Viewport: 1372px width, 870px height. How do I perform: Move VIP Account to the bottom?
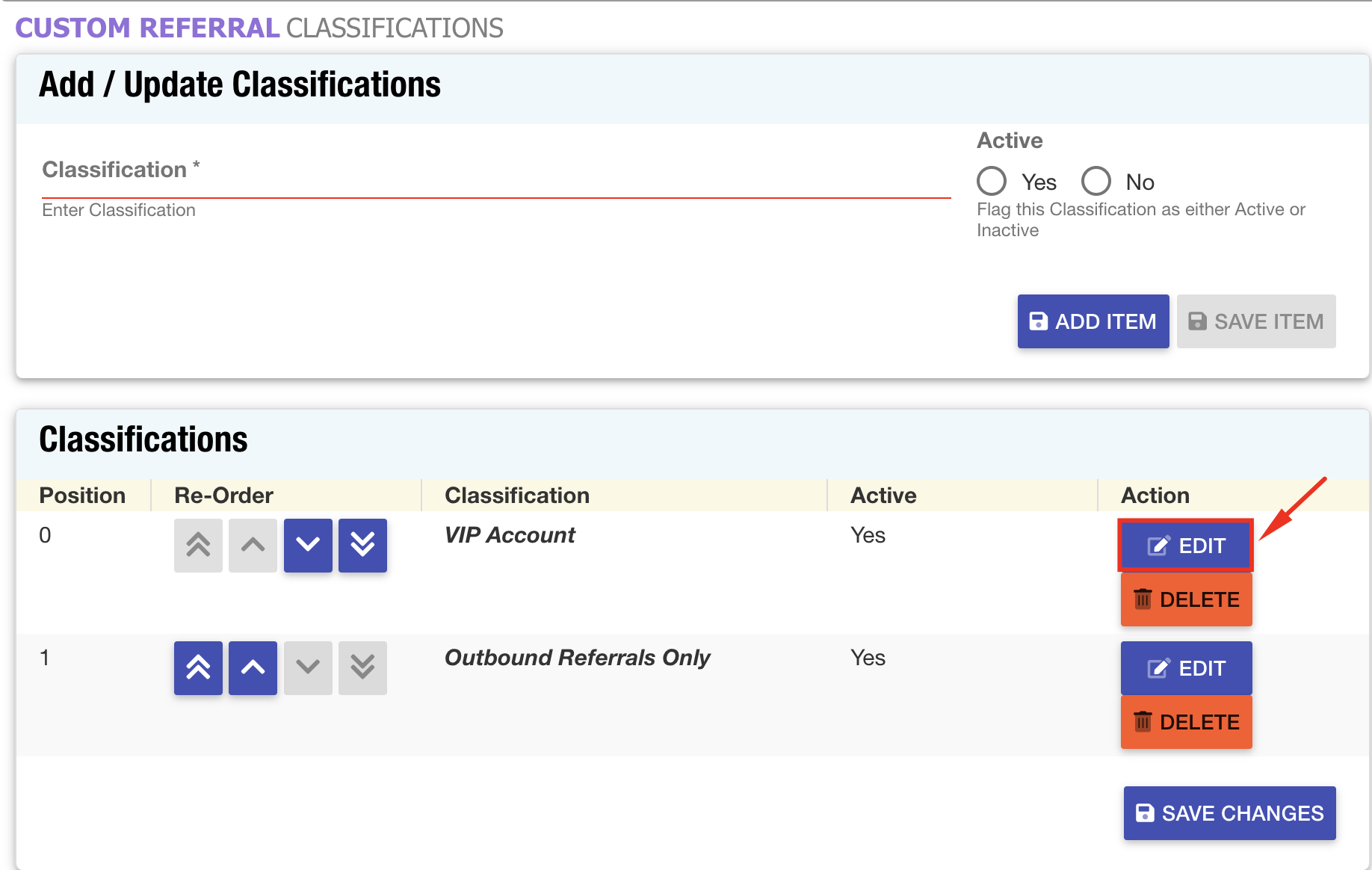pos(362,546)
